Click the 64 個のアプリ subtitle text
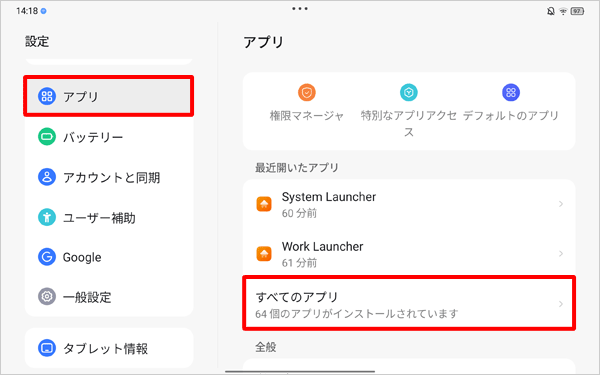Image resolution: width=600 pixels, height=375 pixels. pos(357,314)
